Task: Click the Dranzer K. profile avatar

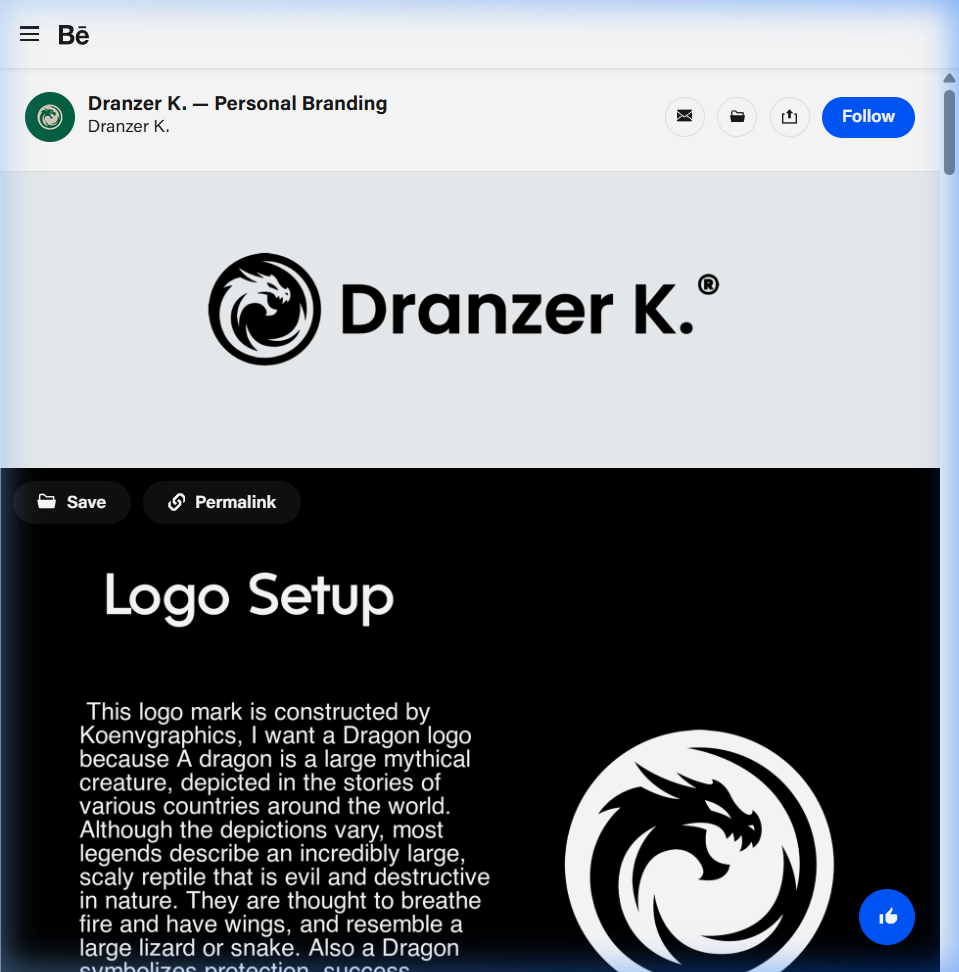Action: 49,117
